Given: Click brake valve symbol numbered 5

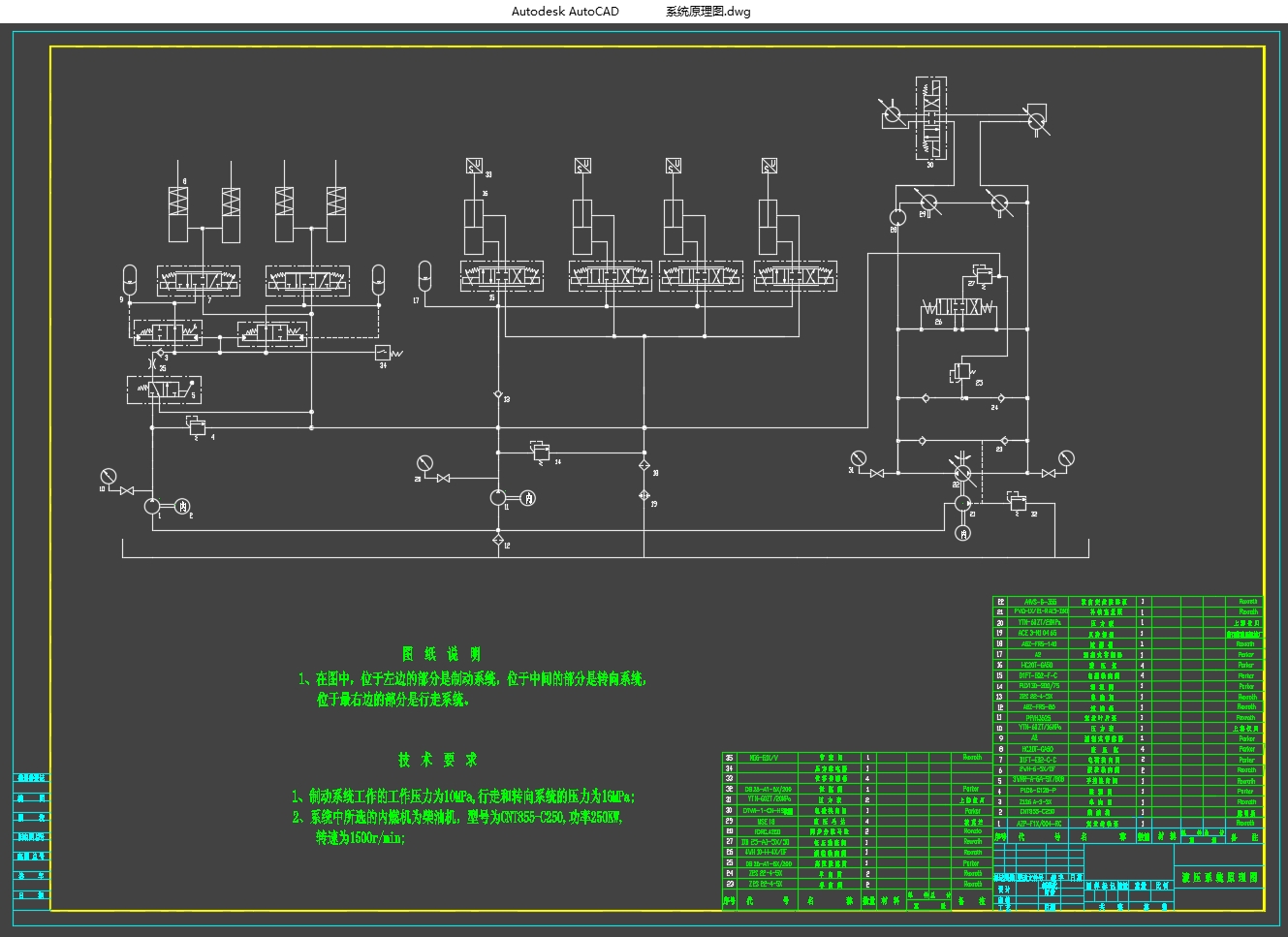Looking at the screenshot, I should tap(165, 390).
